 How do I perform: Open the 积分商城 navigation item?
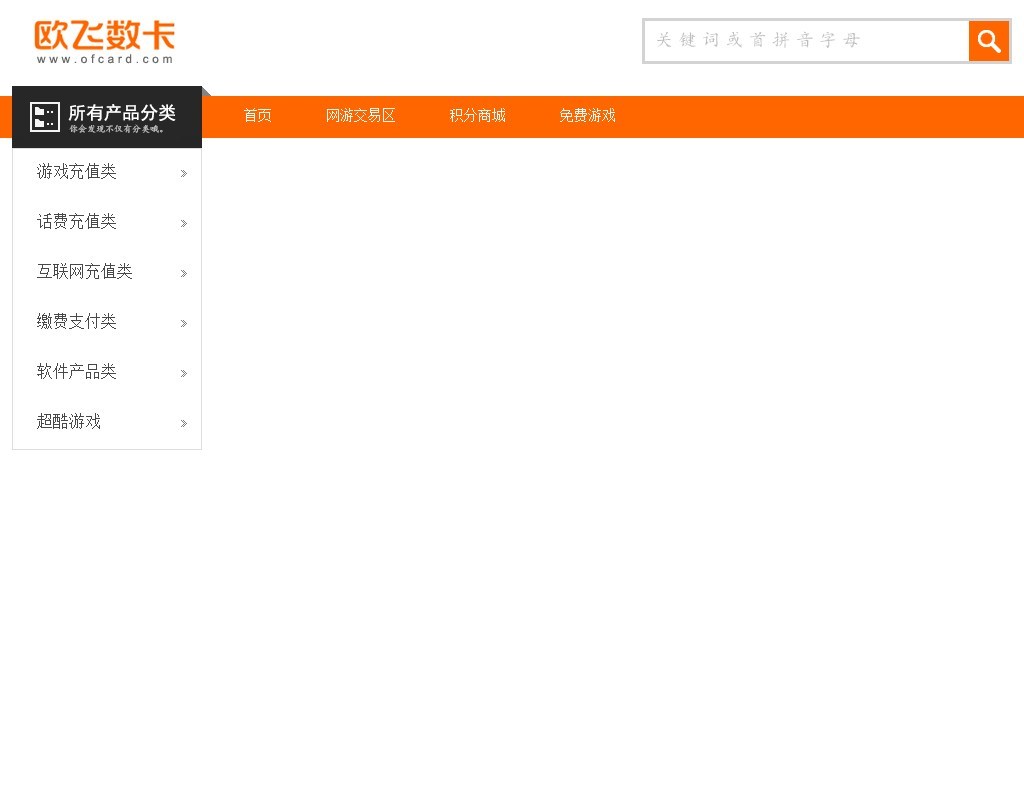(x=477, y=116)
